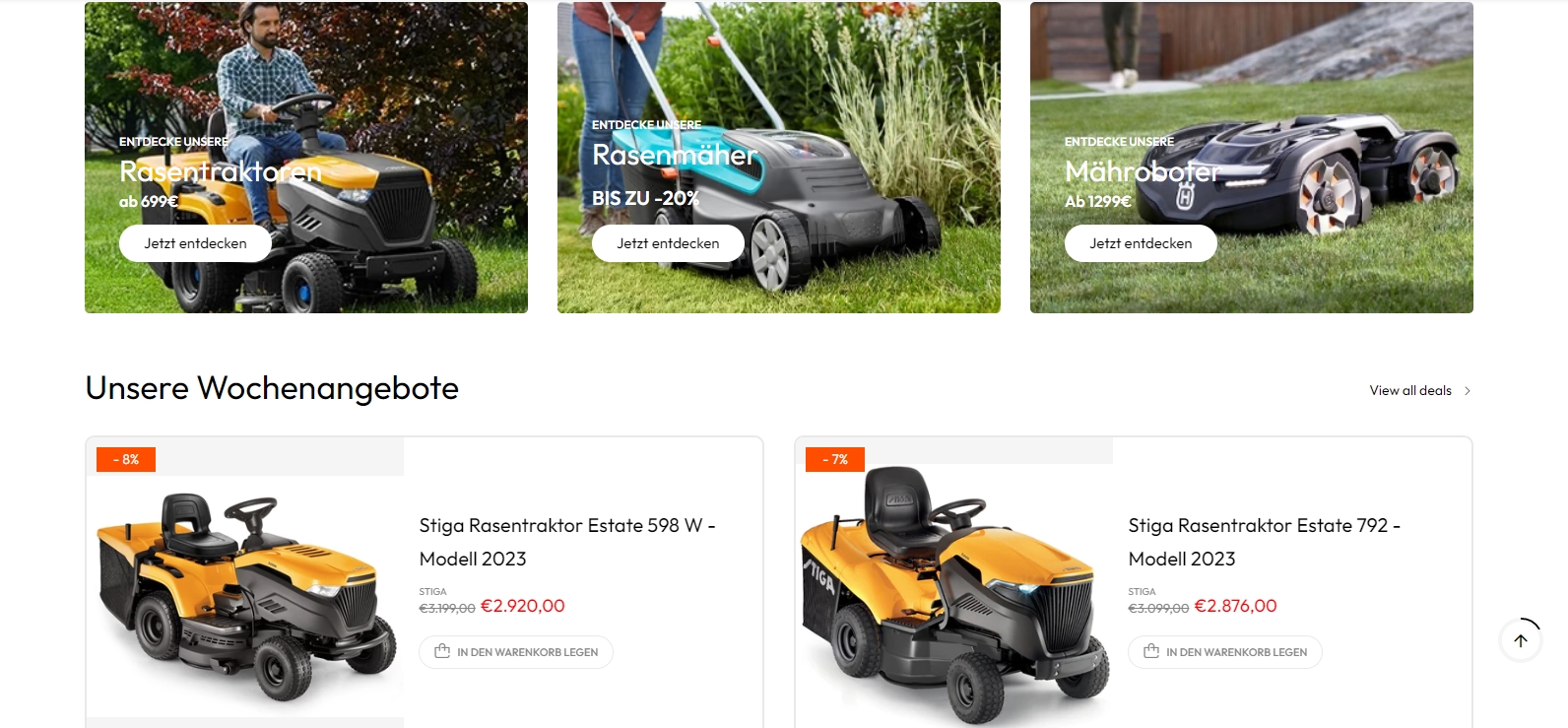
Task: Open Stiga Rasentraktor Estate 792 title
Action: click(1265, 542)
